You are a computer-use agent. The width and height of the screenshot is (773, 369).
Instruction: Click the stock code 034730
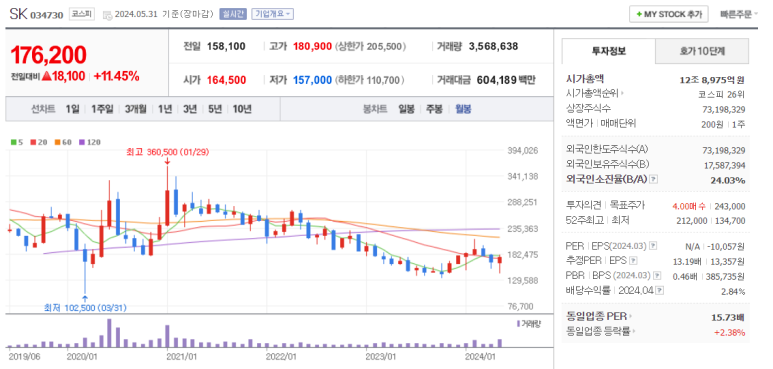47,15
